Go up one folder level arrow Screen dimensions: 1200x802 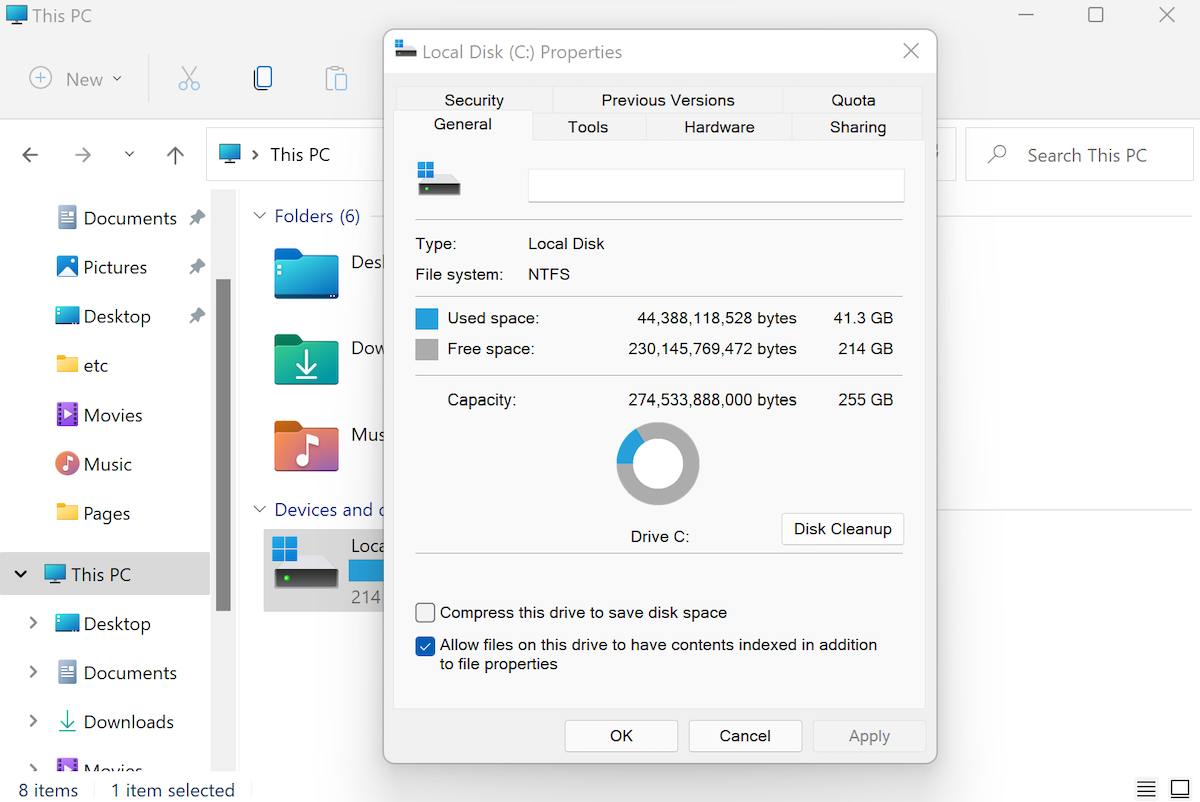point(175,155)
